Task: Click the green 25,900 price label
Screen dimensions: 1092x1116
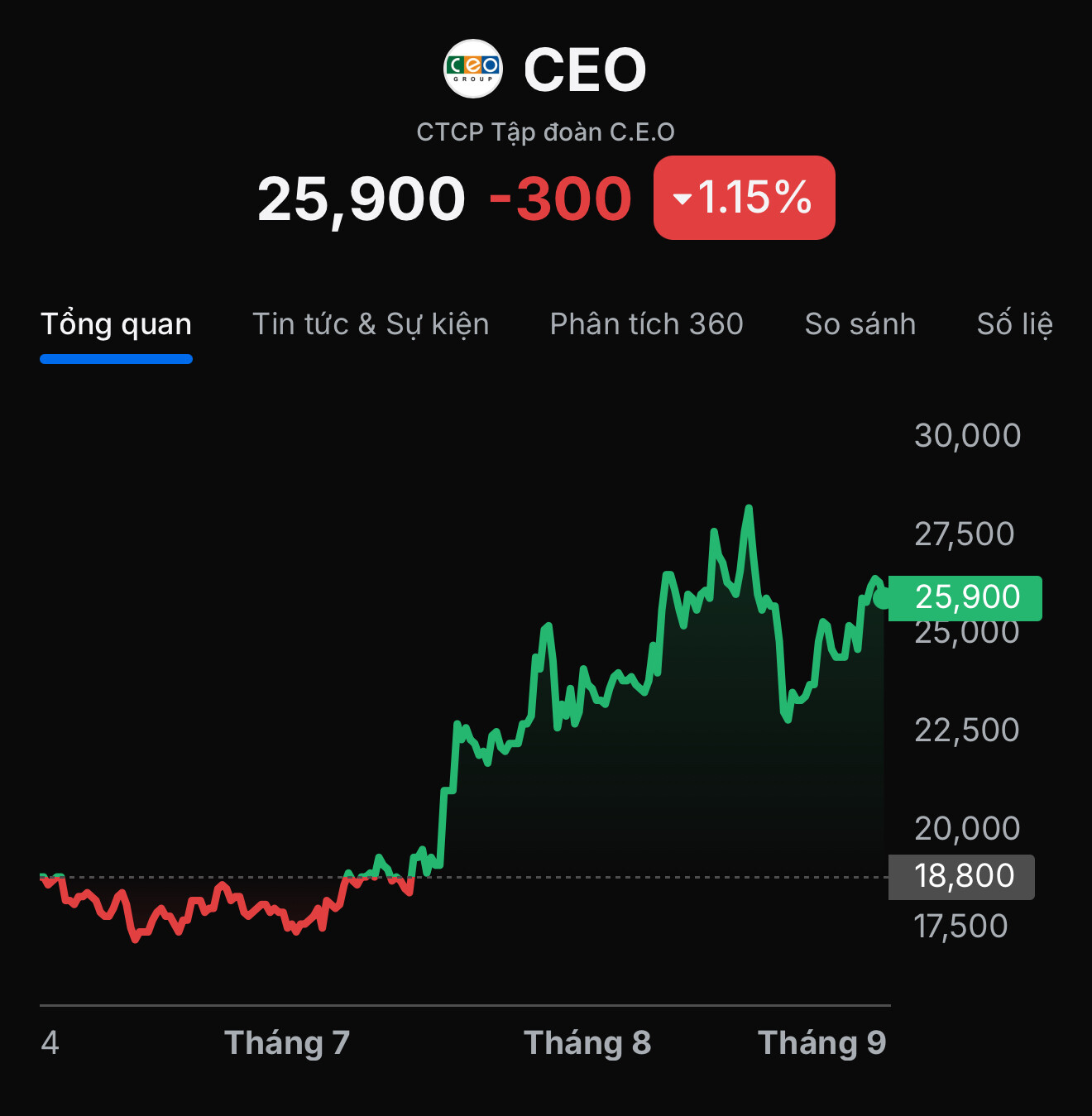Action: pyautogui.click(x=966, y=597)
